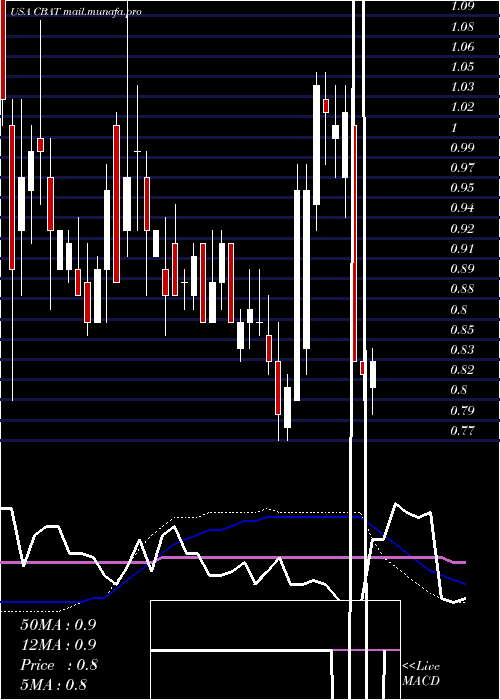This screenshot has width=500, height=700.
Task: Click the '<<Live MACD' label
Action: tap(421, 674)
